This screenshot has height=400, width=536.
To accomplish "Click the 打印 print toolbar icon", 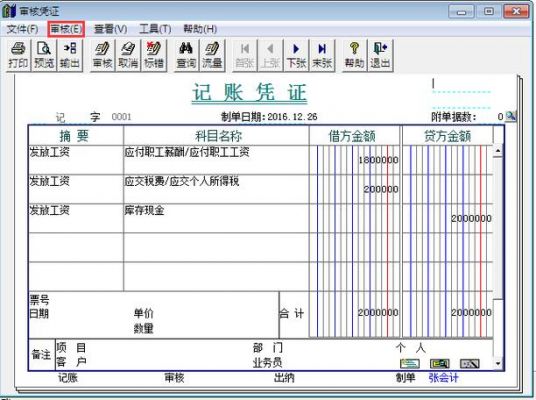I will click(x=18, y=55).
